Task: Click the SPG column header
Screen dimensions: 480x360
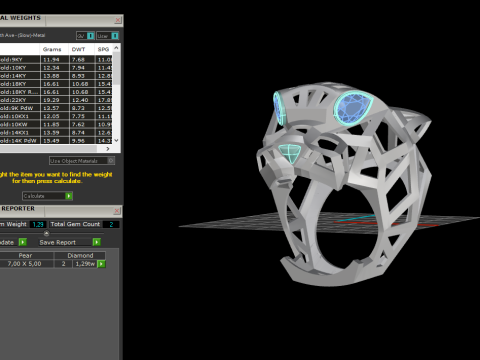Action: click(x=103, y=49)
